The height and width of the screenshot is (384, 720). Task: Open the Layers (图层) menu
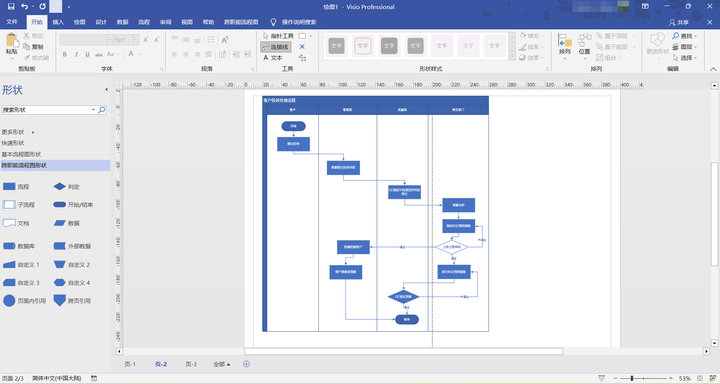685,46
